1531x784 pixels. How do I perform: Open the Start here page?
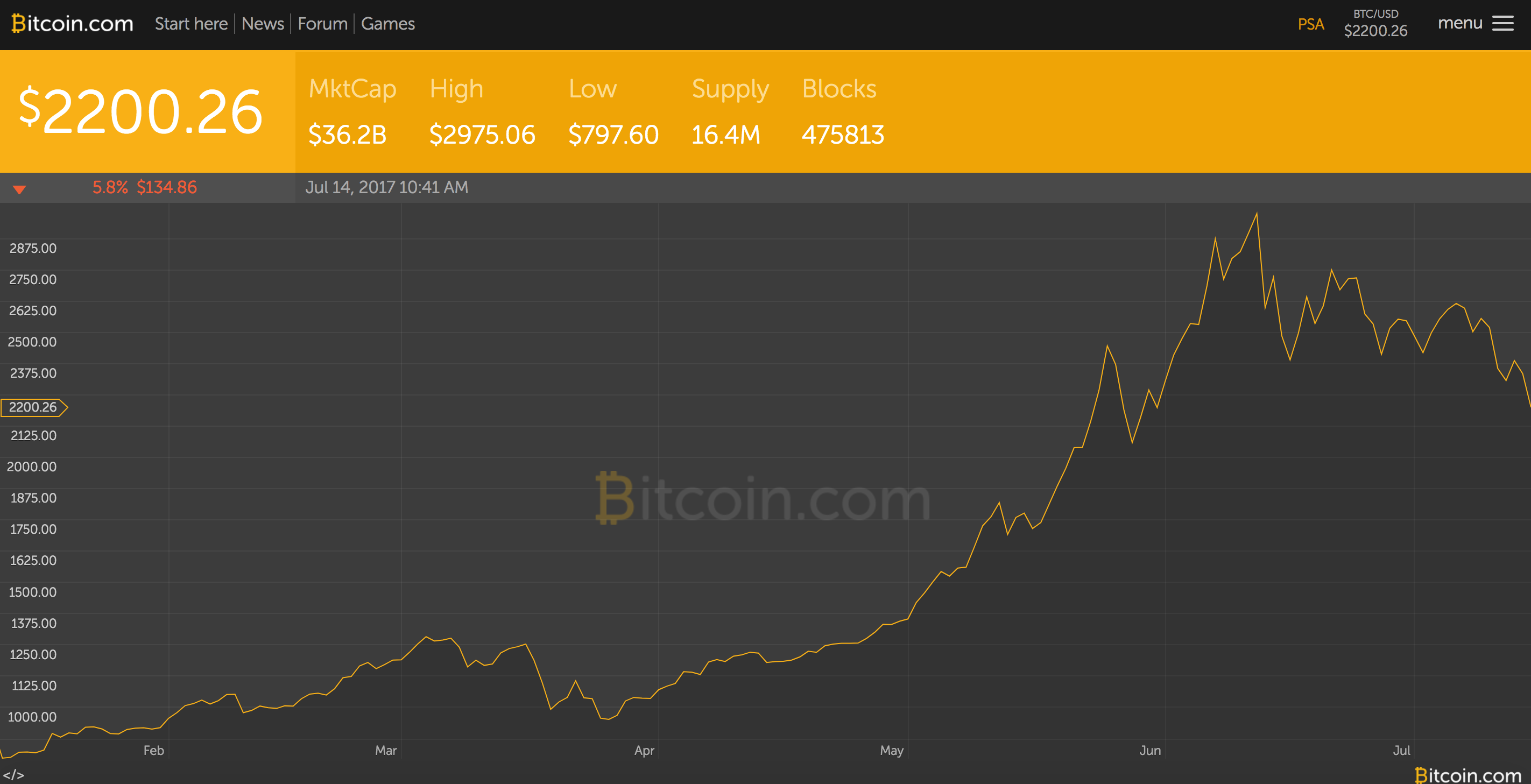coord(191,24)
